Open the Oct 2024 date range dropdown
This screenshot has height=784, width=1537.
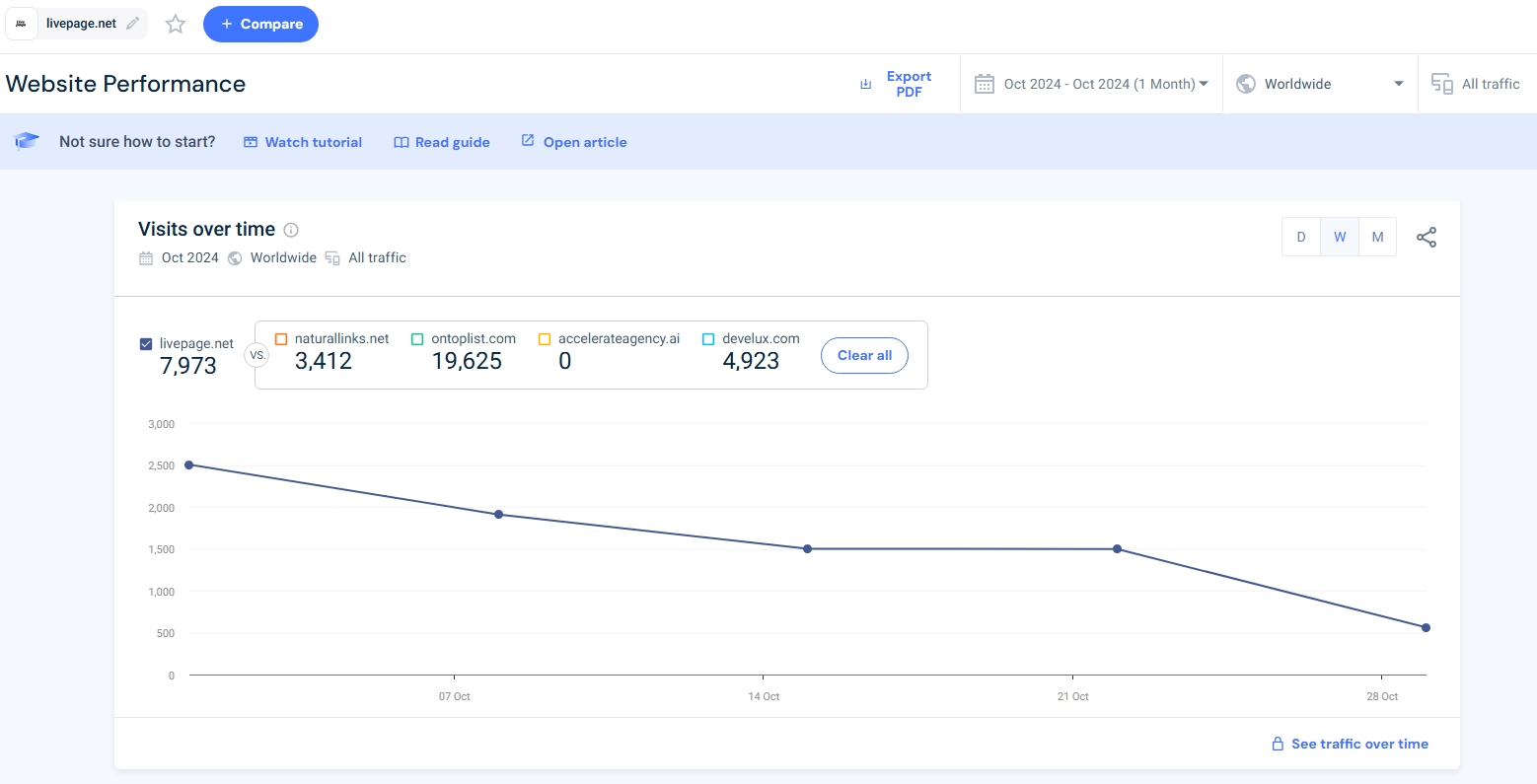pos(1105,84)
